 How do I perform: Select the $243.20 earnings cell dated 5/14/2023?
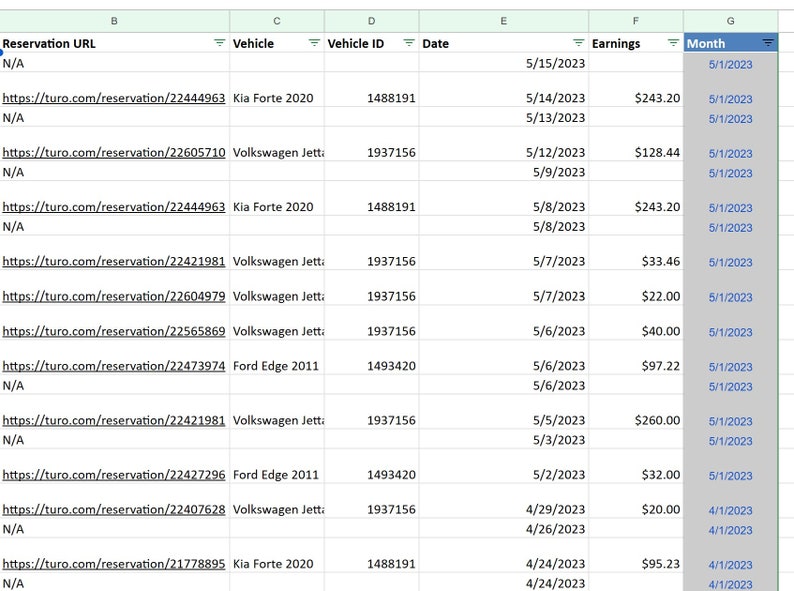tap(636, 90)
